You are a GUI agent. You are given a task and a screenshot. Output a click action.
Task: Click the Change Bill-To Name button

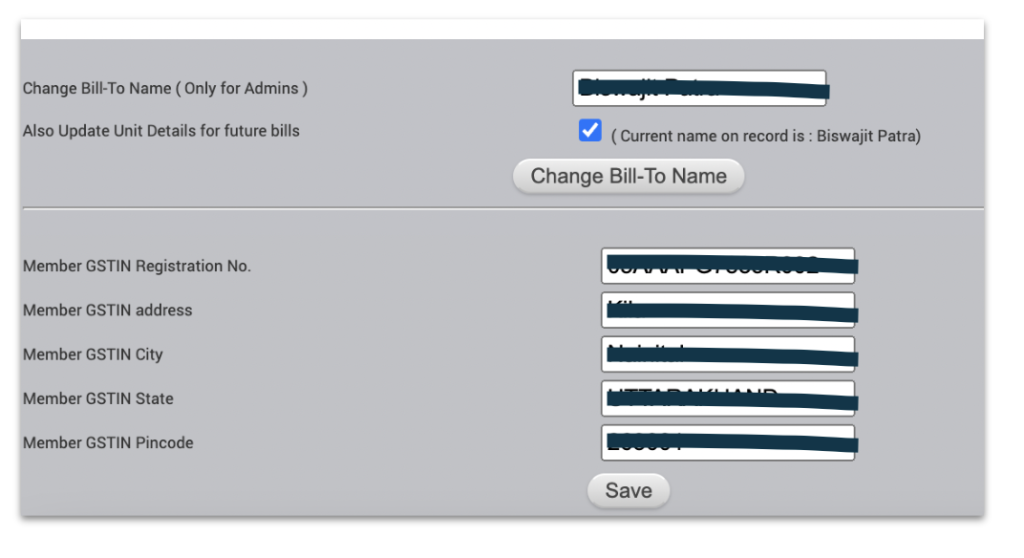tap(628, 176)
